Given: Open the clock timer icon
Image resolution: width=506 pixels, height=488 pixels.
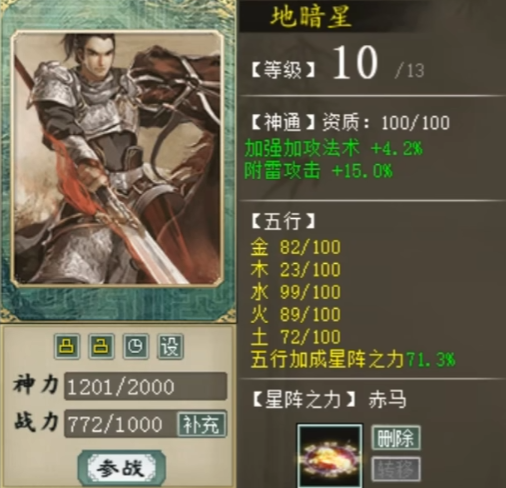Looking at the screenshot, I should click(136, 346).
